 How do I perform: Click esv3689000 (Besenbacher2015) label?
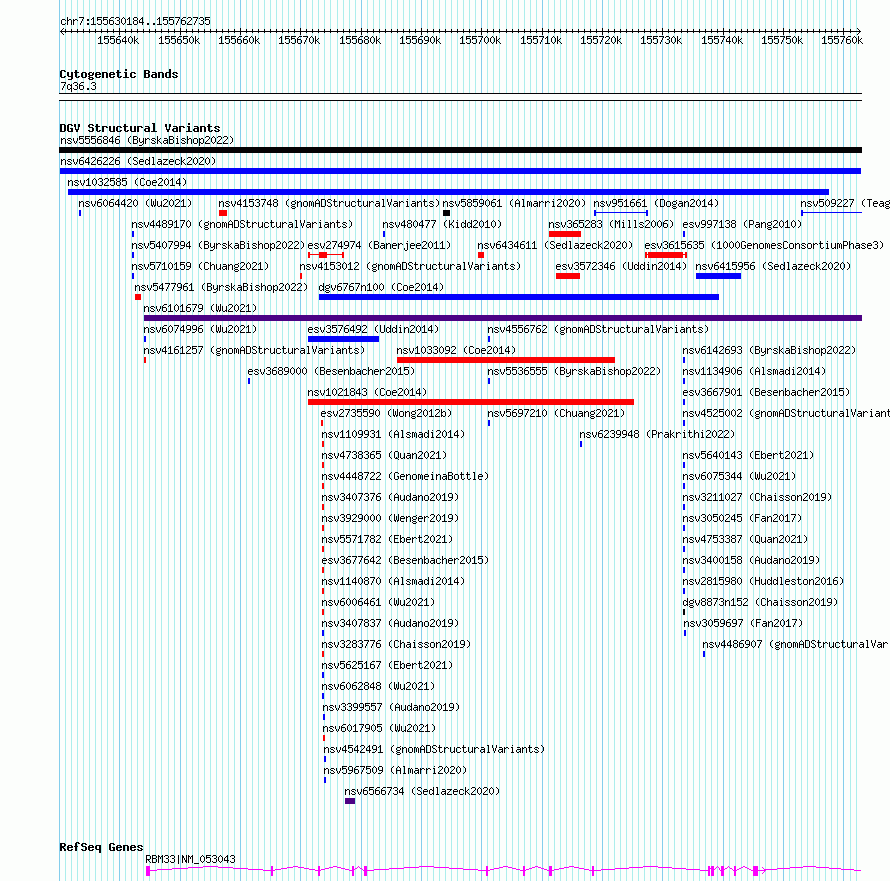pyautogui.click(x=331, y=371)
